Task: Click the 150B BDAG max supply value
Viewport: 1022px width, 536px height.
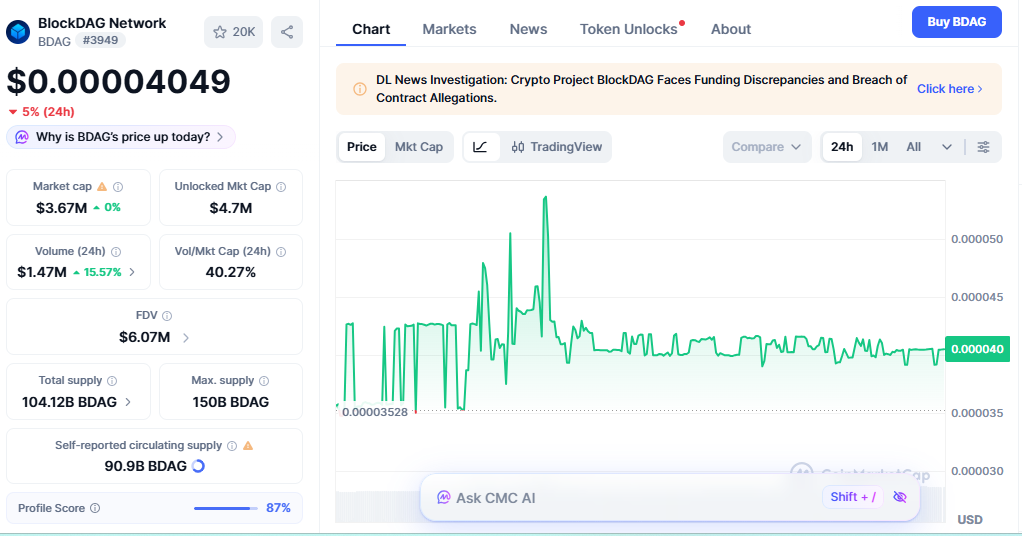Action: click(x=231, y=402)
